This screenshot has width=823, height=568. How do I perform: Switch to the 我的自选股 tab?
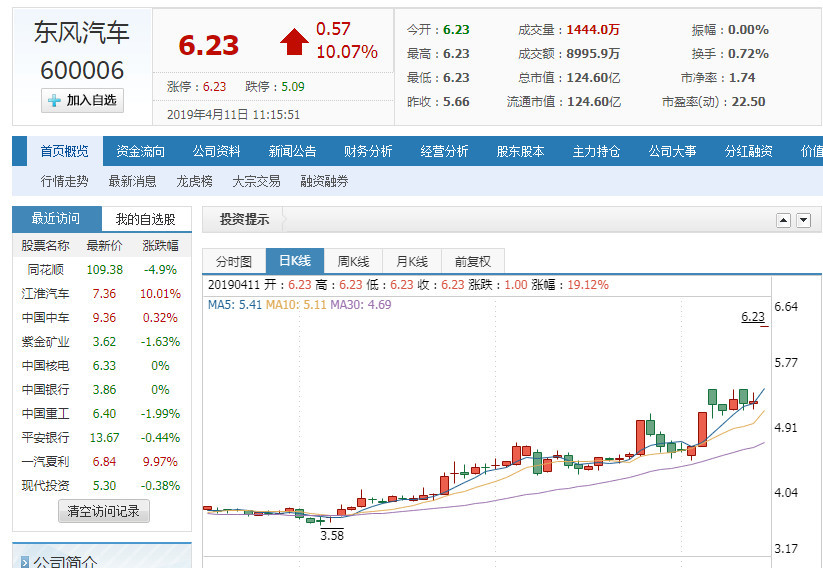tap(145, 219)
